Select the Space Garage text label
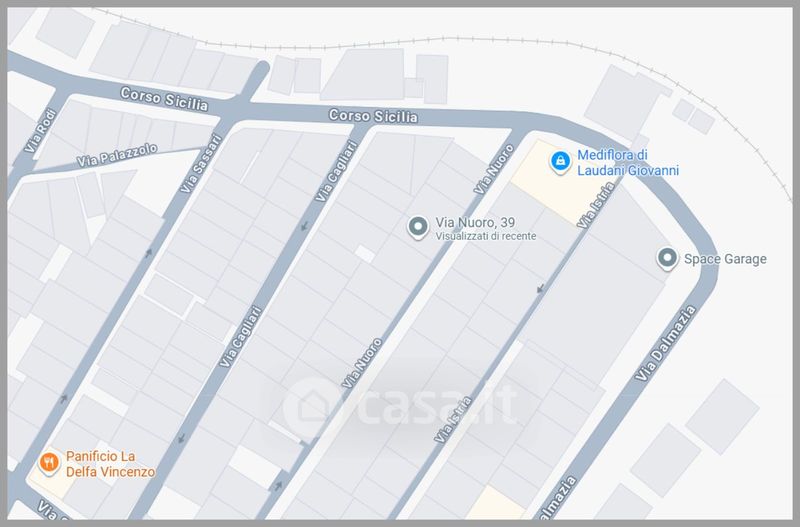Screen dimensions: 800x527 click(x=725, y=259)
